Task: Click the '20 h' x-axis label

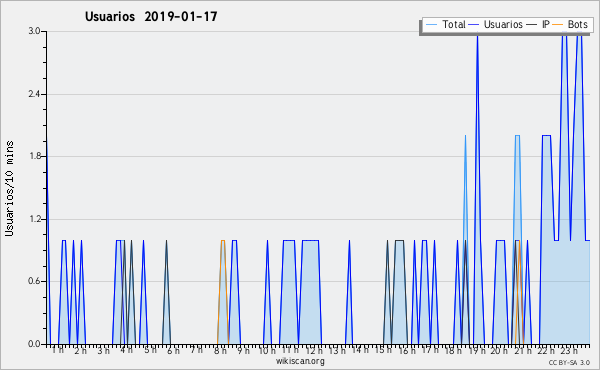Action: [x=499, y=351]
